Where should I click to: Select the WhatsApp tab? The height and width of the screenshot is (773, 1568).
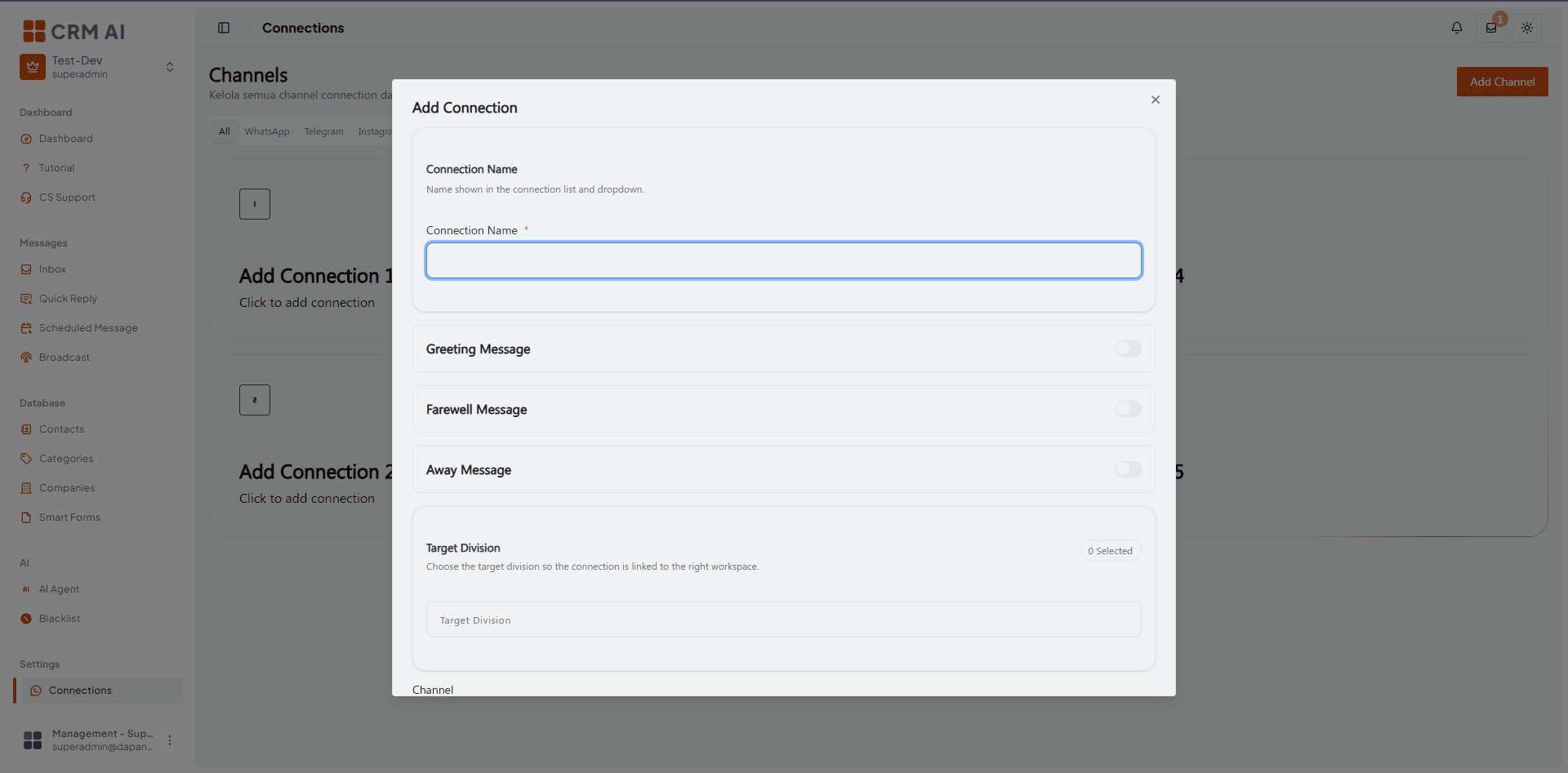point(267,131)
